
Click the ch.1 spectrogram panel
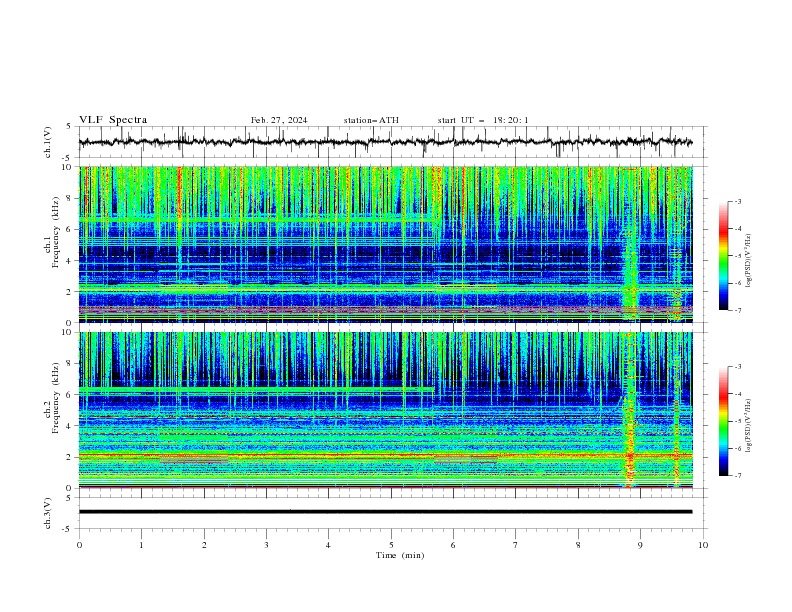click(385, 244)
